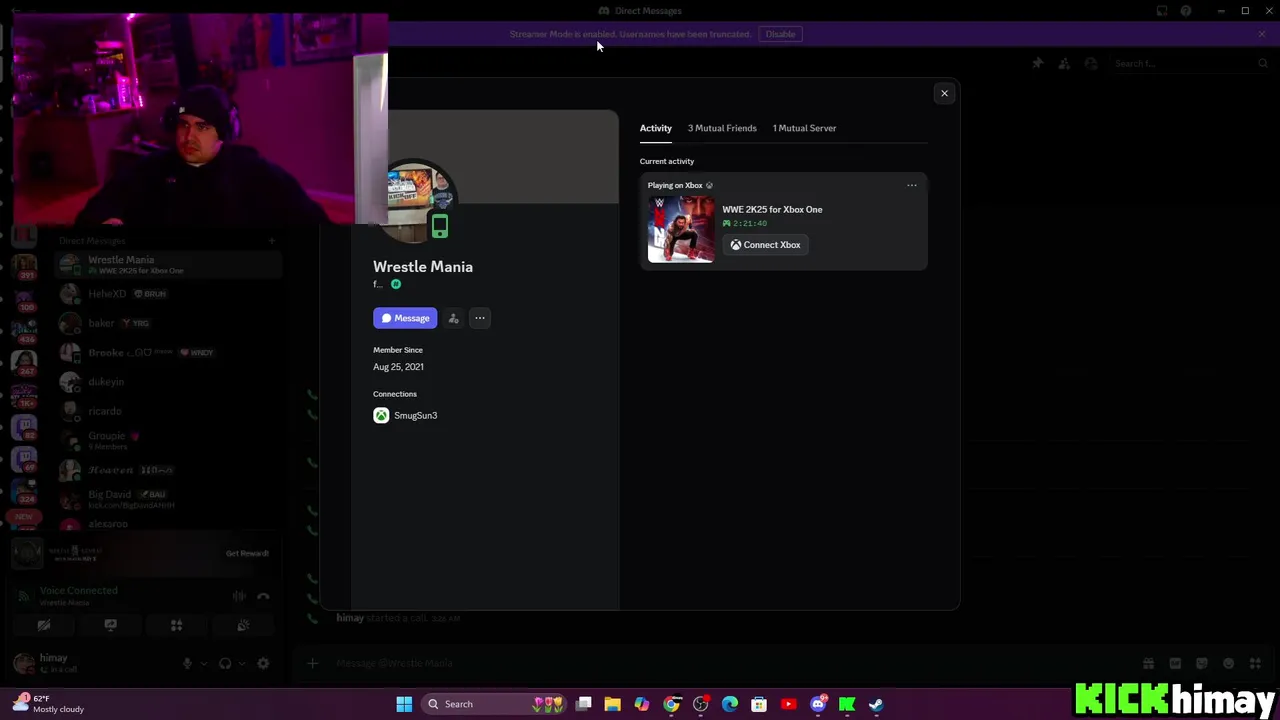Open File Explorer from the taskbar
The height and width of the screenshot is (720, 1280).
coord(612,704)
